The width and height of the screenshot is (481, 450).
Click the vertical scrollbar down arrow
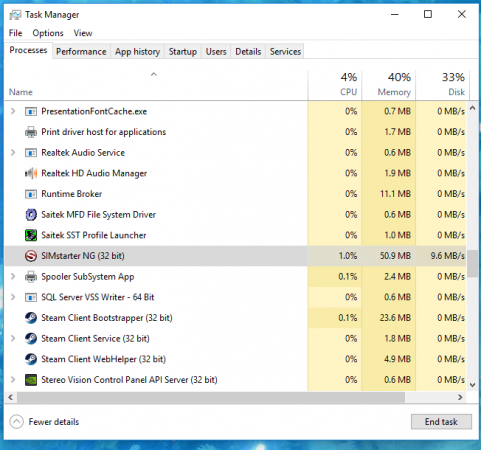[472, 385]
